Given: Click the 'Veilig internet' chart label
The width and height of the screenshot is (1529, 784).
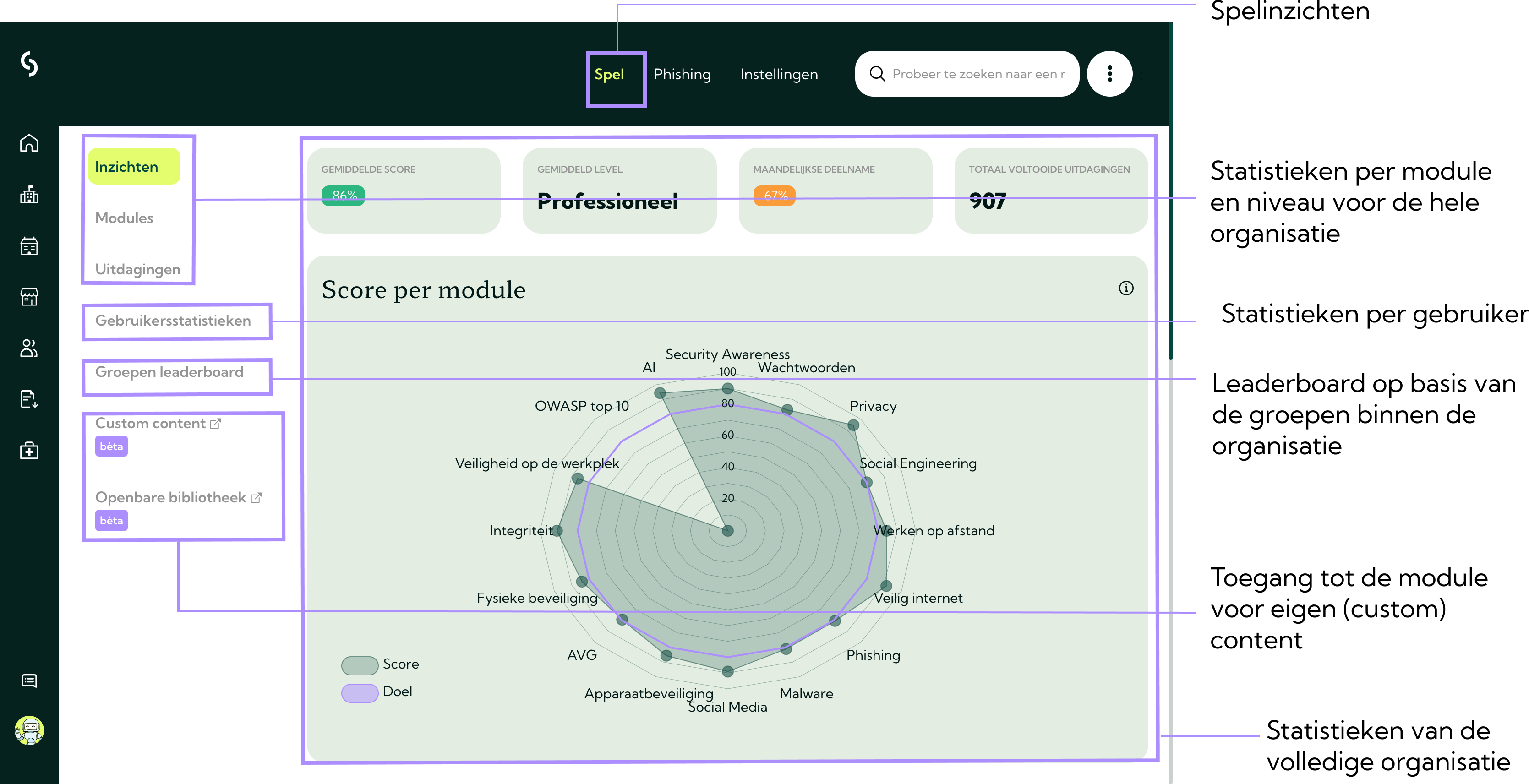Looking at the screenshot, I should (x=918, y=598).
